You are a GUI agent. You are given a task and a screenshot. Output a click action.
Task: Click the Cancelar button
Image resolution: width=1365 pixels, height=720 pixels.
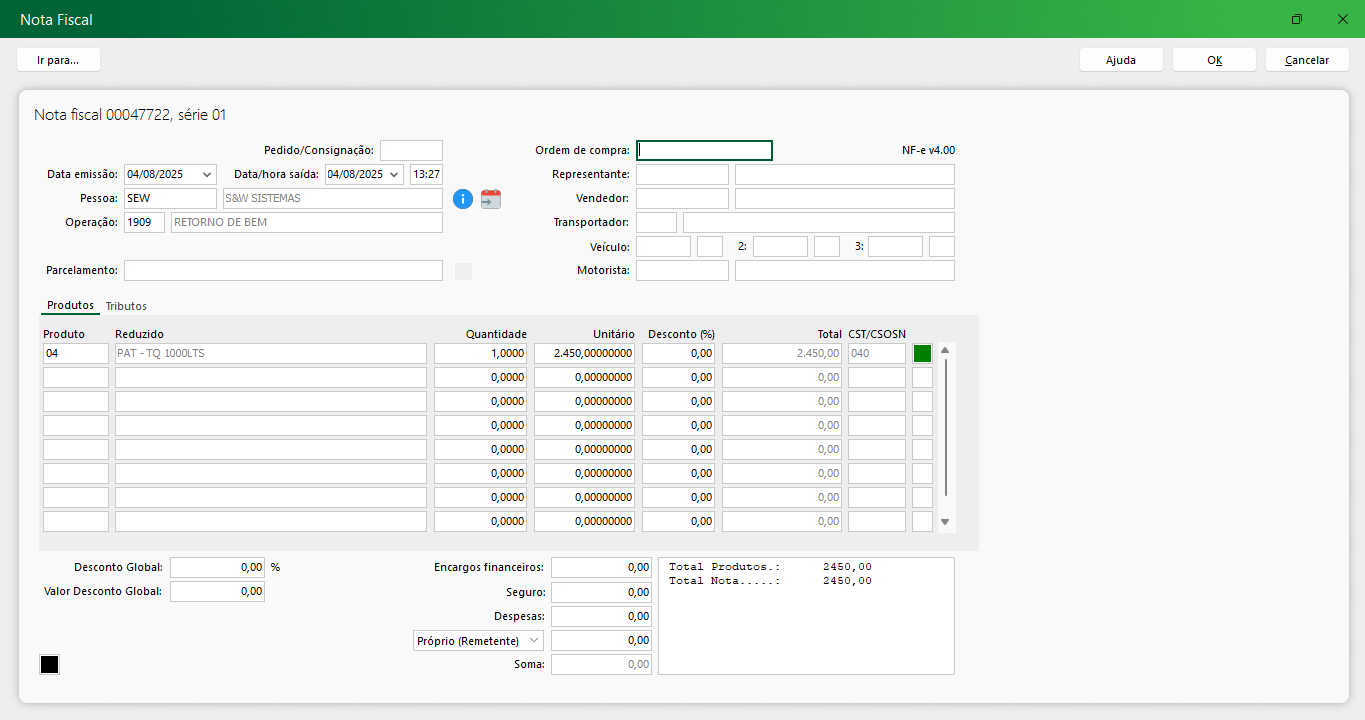[x=1306, y=60]
